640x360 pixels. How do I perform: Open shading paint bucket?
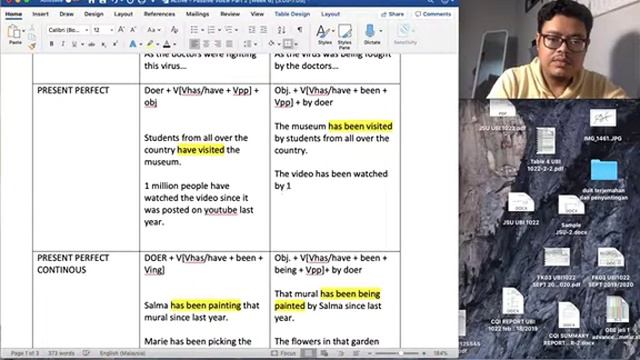(x=272, y=44)
